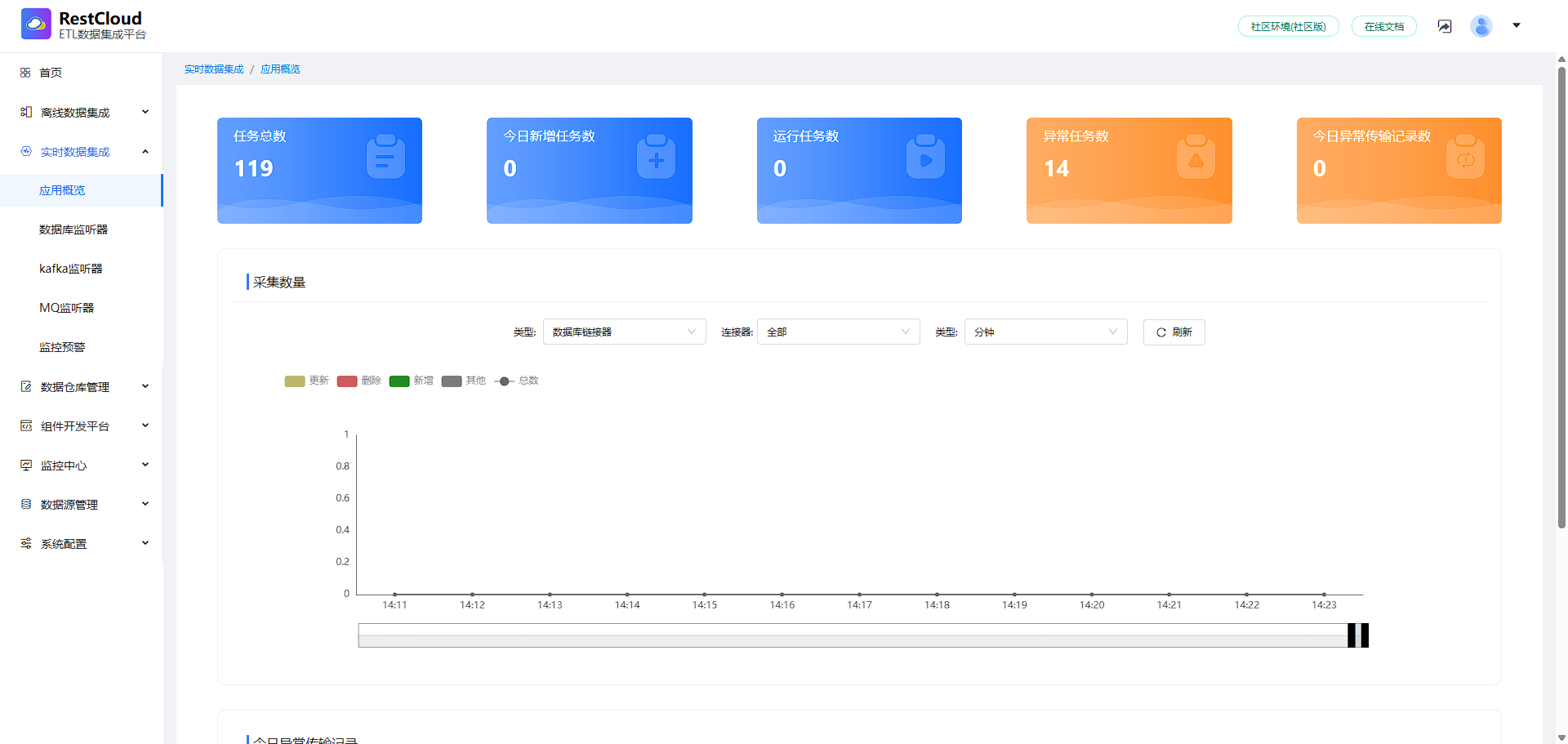The width and height of the screenshot is (1568, 744).
Task: Click the 数据仓库管理 sidebar icon
Action: tap(26, 386)
